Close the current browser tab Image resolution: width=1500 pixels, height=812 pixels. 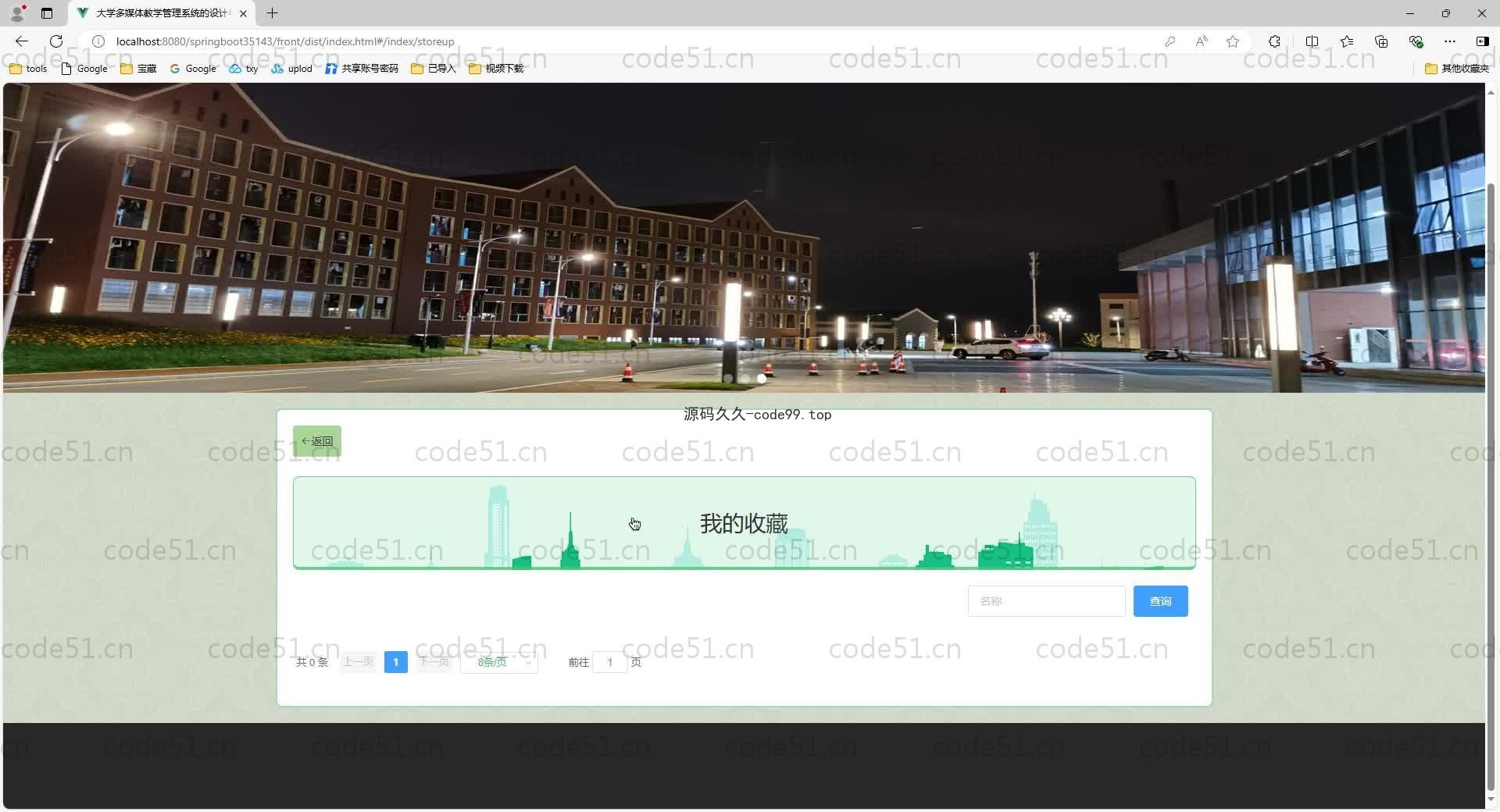click(x=243, y=13)
